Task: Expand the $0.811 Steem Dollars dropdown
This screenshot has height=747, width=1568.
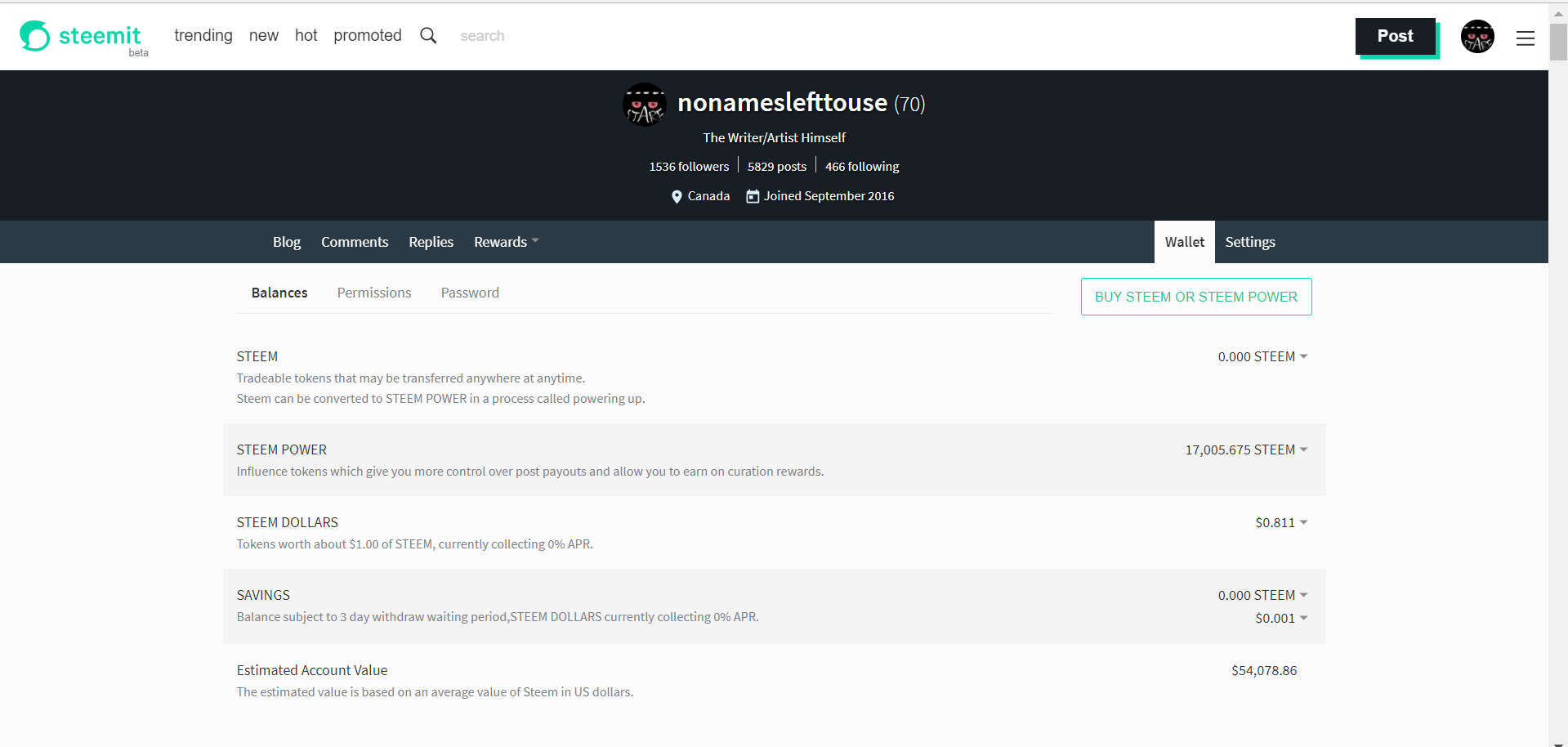Action: (1281, 522)
